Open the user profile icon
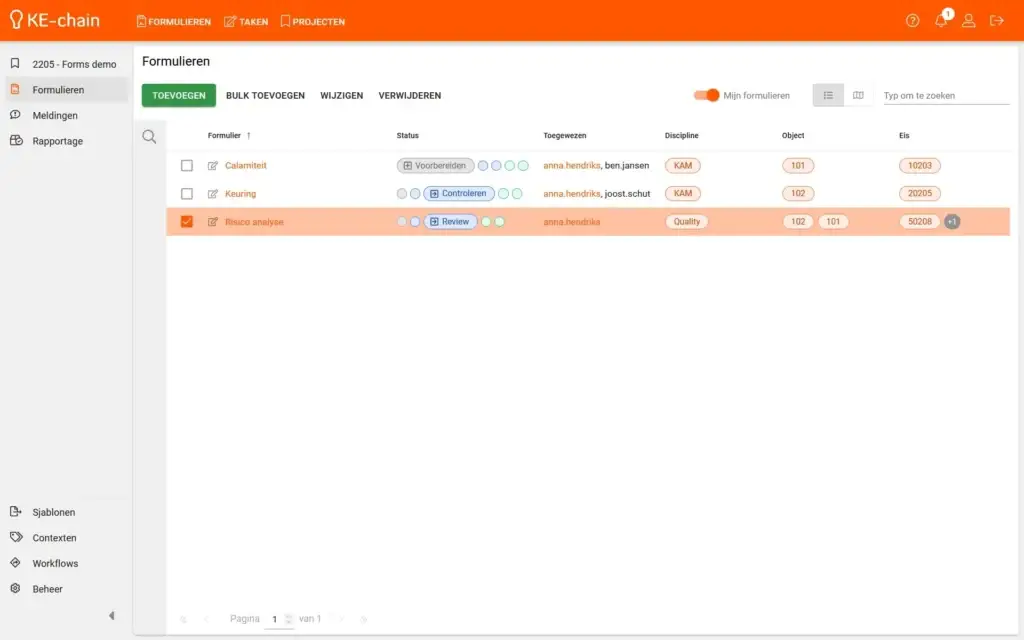Image resolution: width=1024 pixels, height=640 pixels. pyautogui.click(x=968, y=21)
